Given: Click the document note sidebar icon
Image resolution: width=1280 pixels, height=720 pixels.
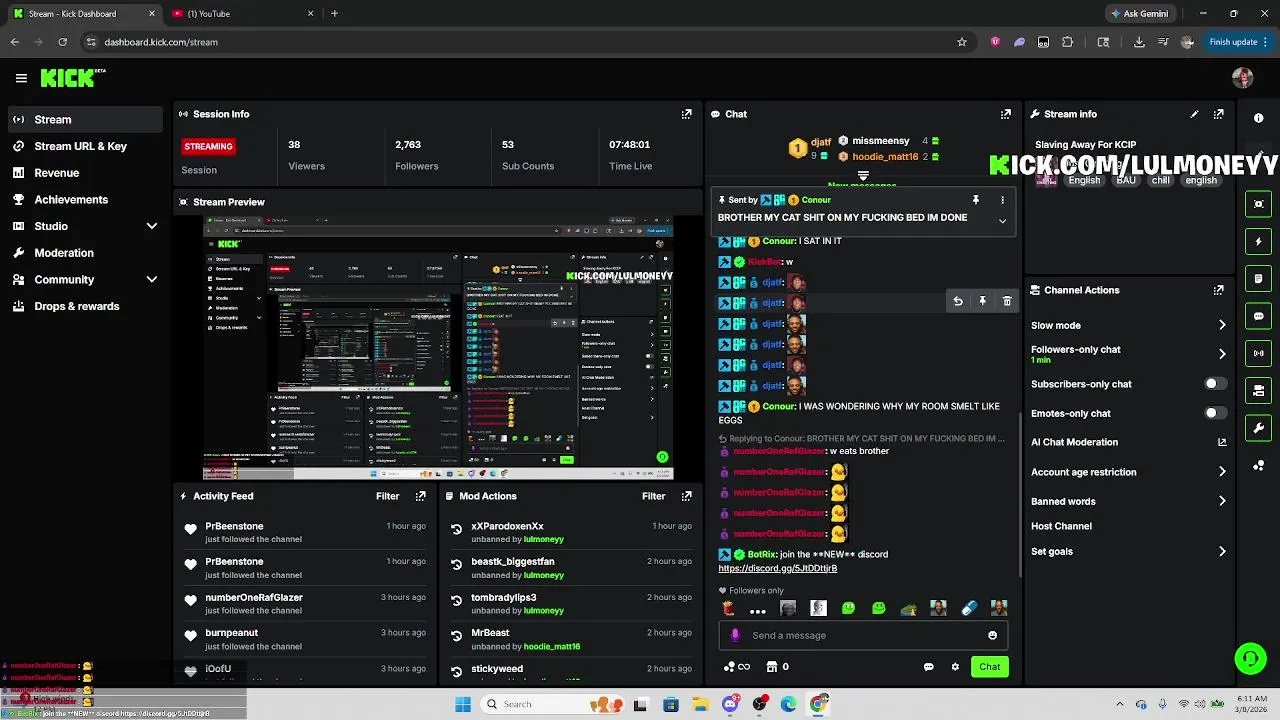Looking at the screenshot, I should tap(1258, 279).
